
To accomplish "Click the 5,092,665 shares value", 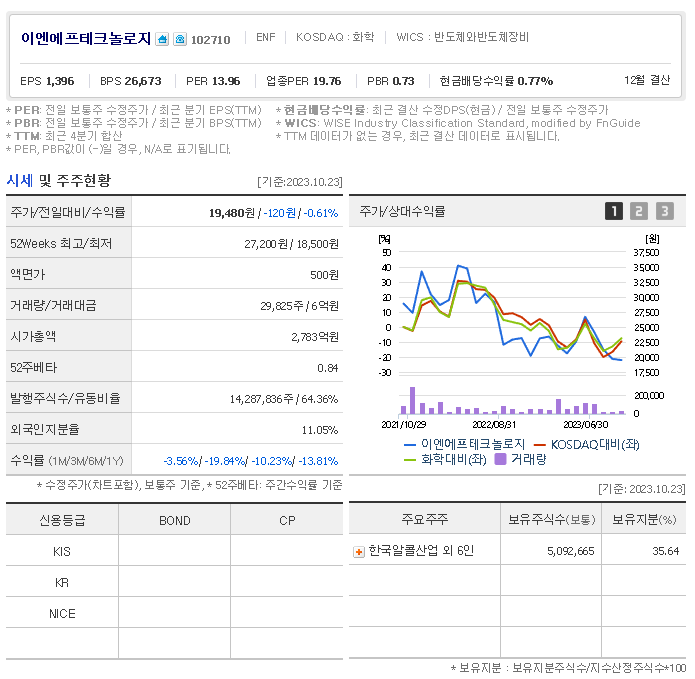I will pos(570,551).
